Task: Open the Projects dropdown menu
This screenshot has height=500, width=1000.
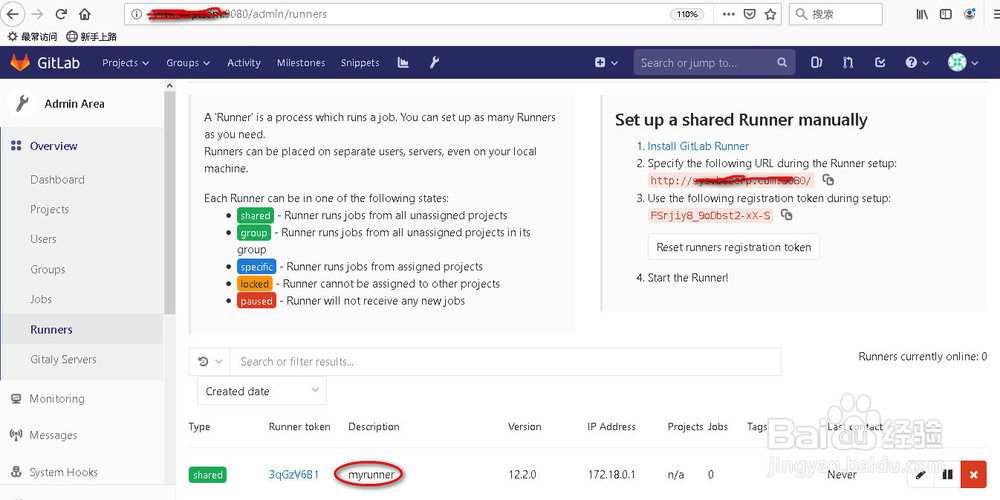Action: pos(126,62)
